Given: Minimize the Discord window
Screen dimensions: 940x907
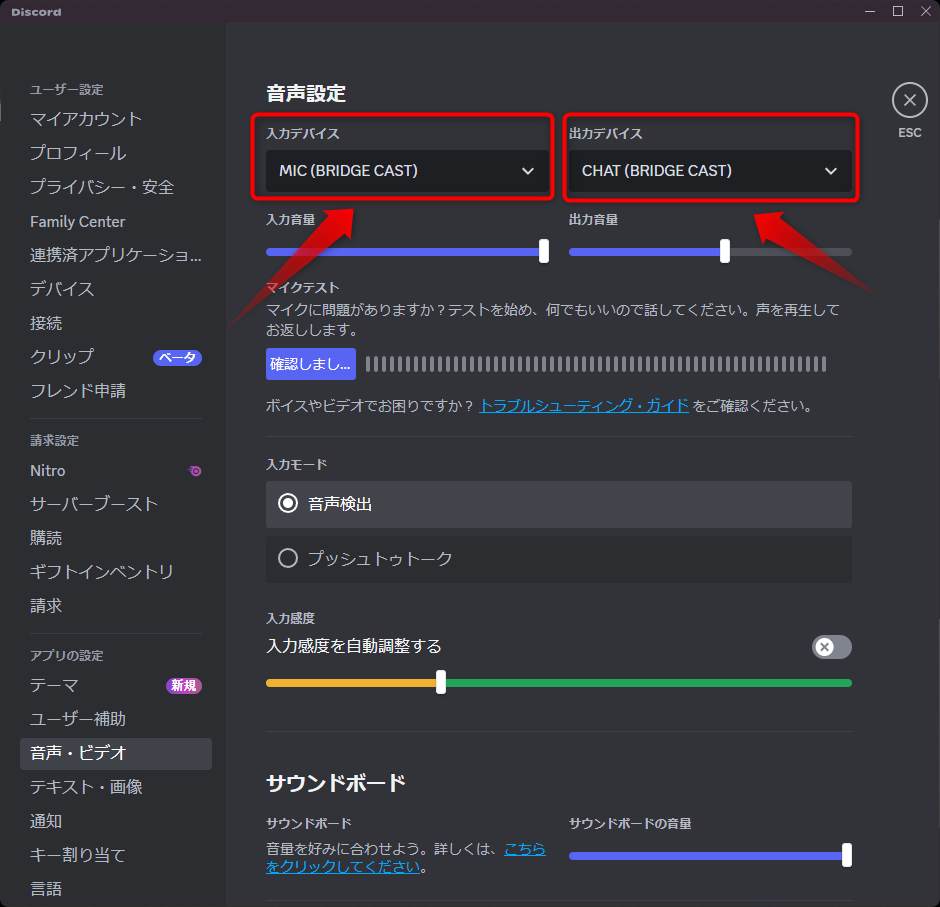Looking at the screenshot, I should 870,11.
